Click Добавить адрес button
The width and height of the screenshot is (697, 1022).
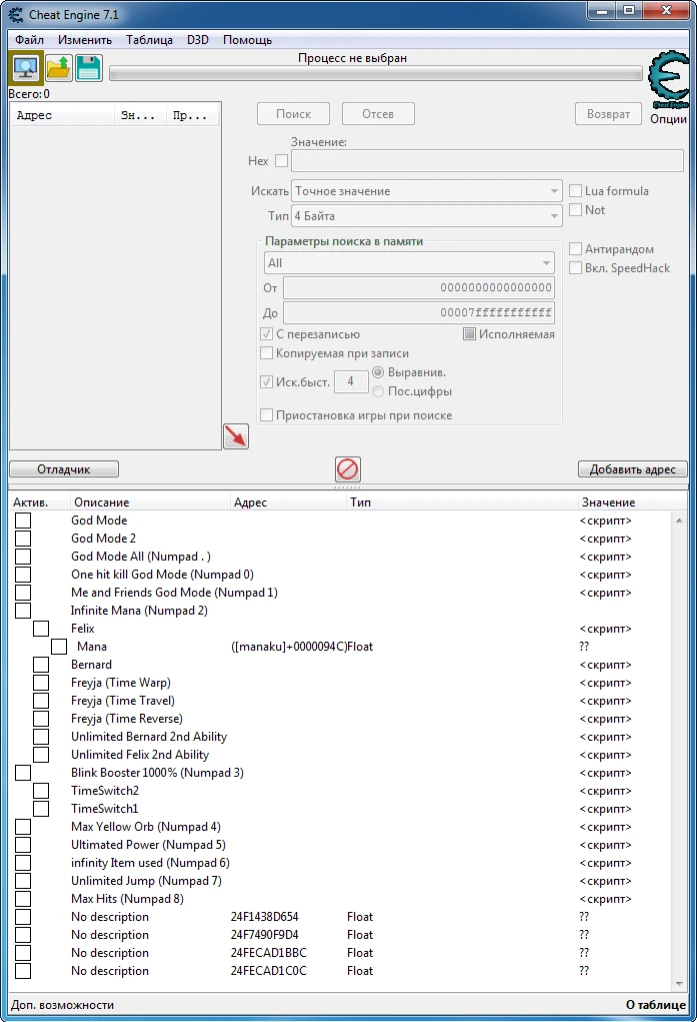[632, 469]
